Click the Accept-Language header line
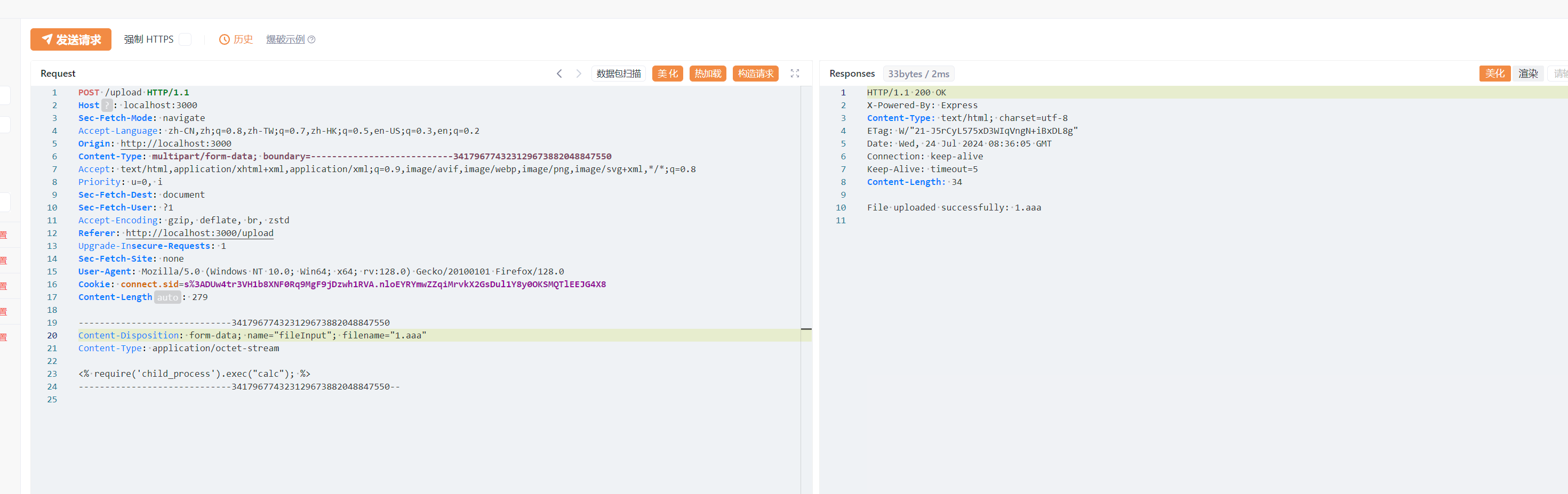This screenshot has height=494, width=1568. pyautogui.click(x=279, y=131)
